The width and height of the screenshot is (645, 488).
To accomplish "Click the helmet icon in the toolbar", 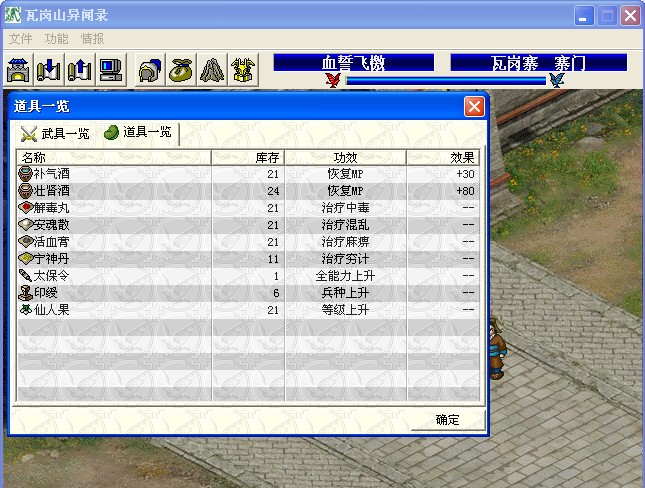I will [150, 70].
